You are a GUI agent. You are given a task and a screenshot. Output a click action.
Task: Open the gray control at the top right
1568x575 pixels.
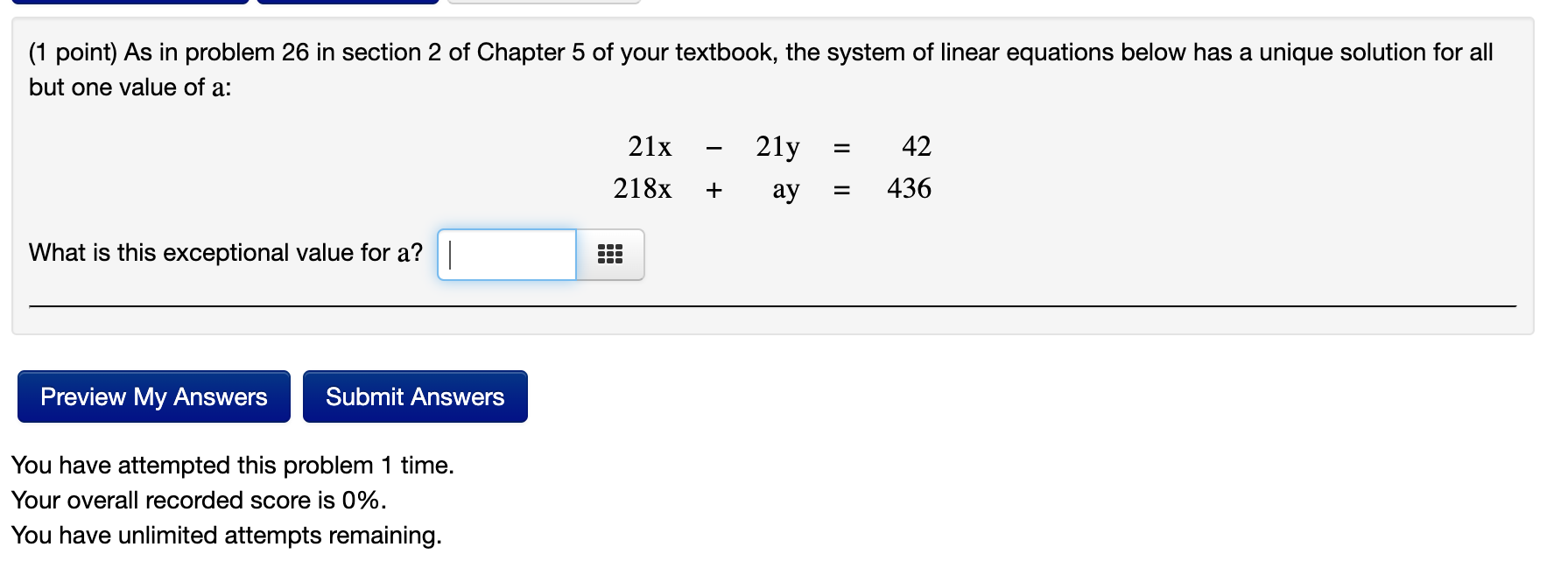543,3
